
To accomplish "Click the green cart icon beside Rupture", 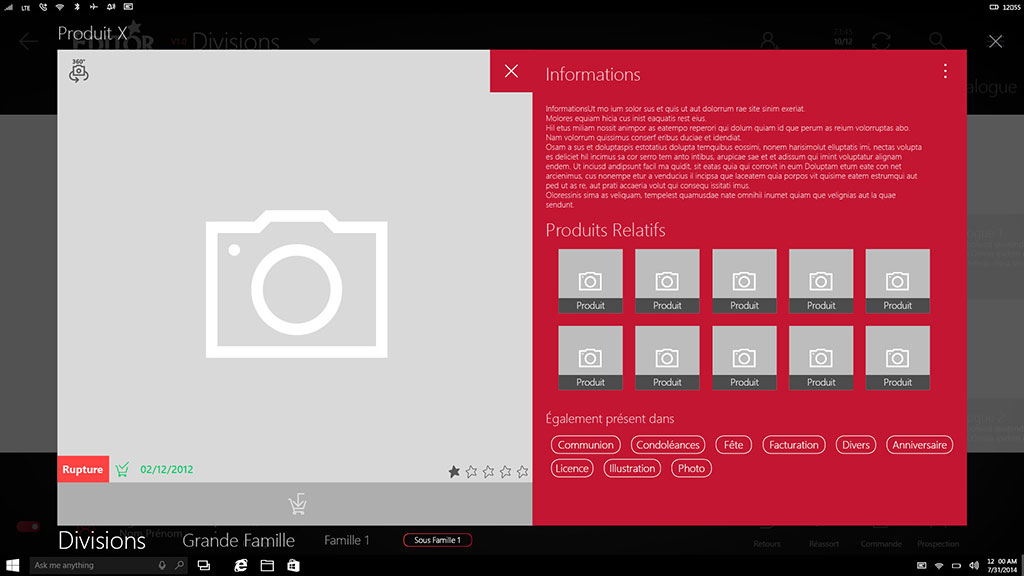I will pos(122,469).
